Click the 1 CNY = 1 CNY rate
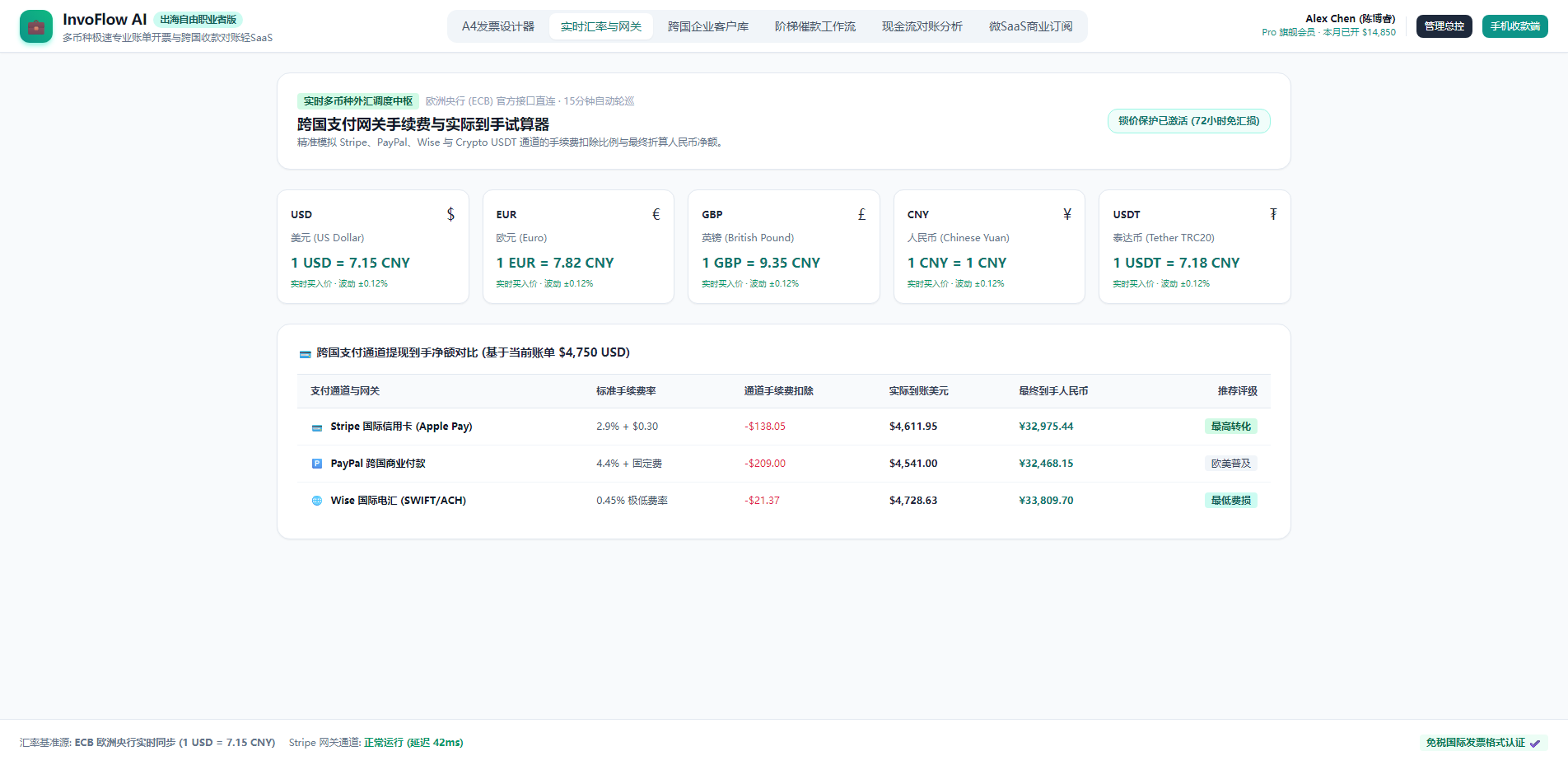The height and width of the screenshot is (765, 1568). tap(957, 263)
